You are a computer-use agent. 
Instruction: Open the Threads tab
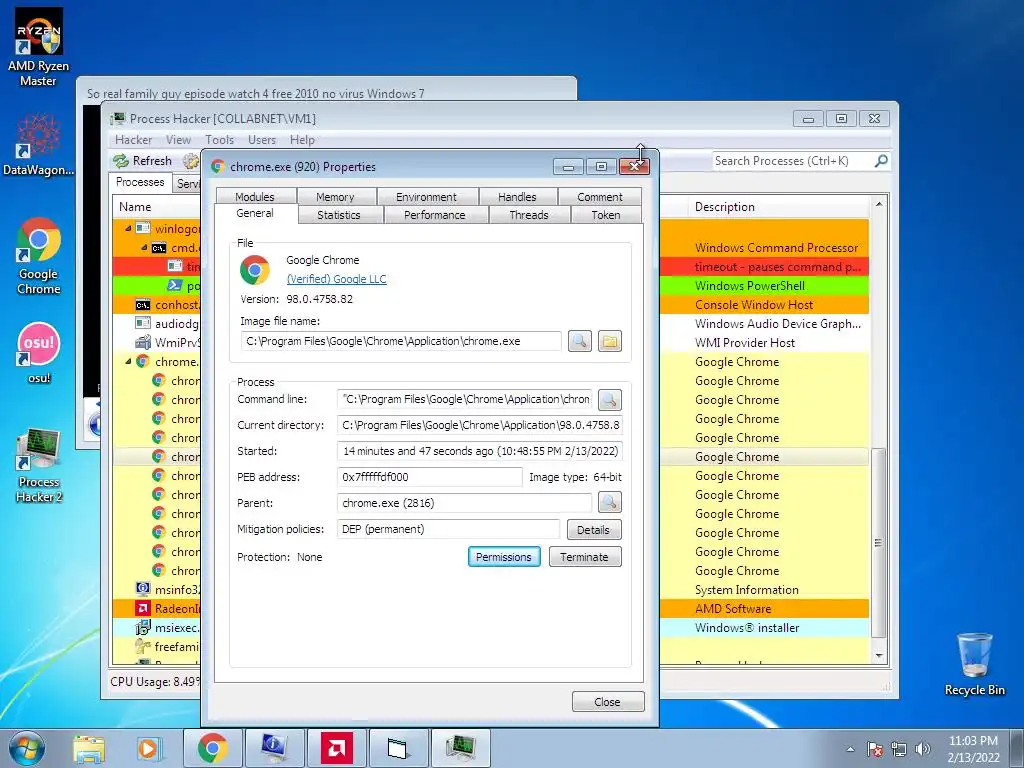[529, 215]
